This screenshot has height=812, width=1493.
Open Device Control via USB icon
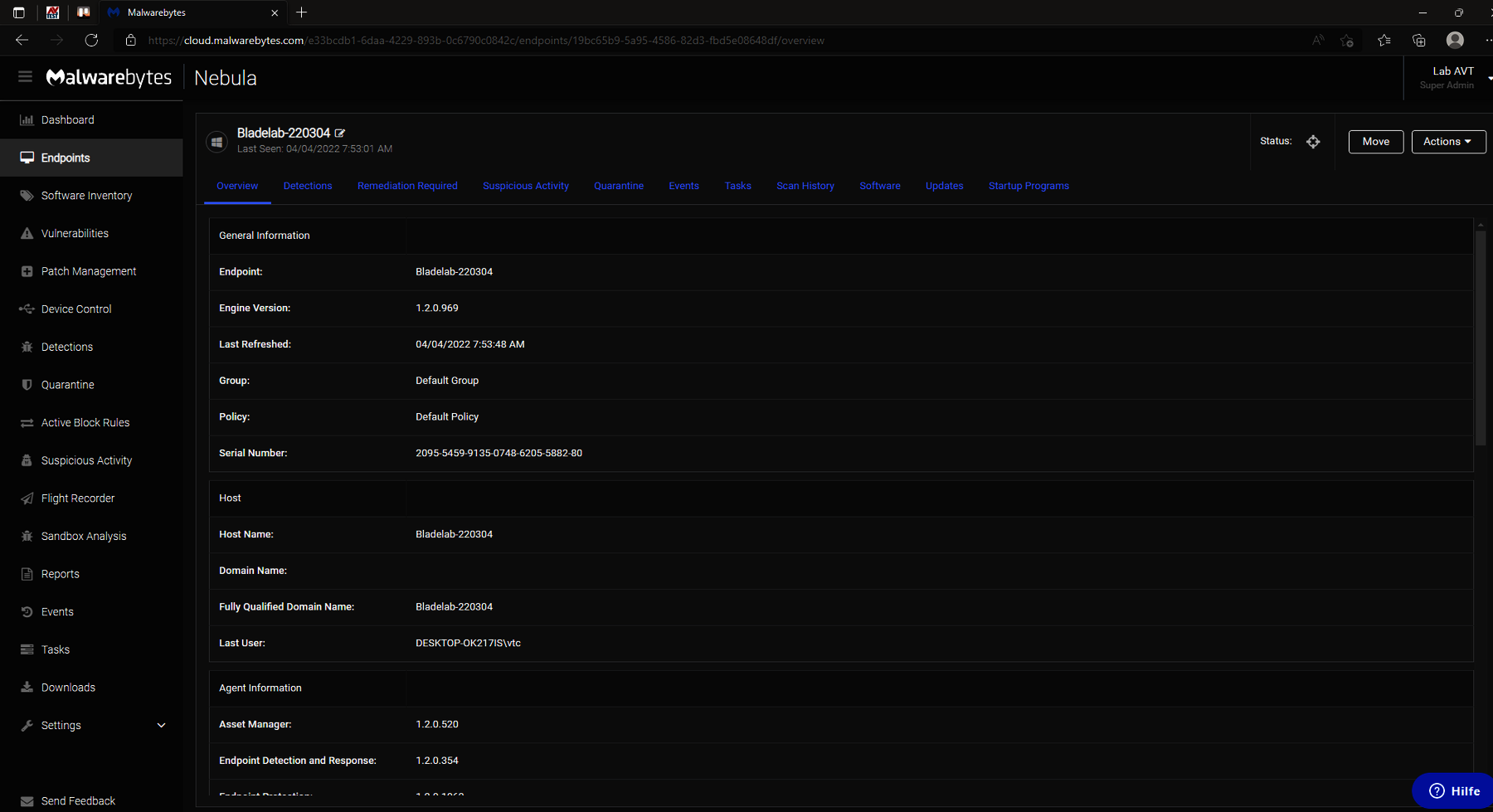coord(27,309)
